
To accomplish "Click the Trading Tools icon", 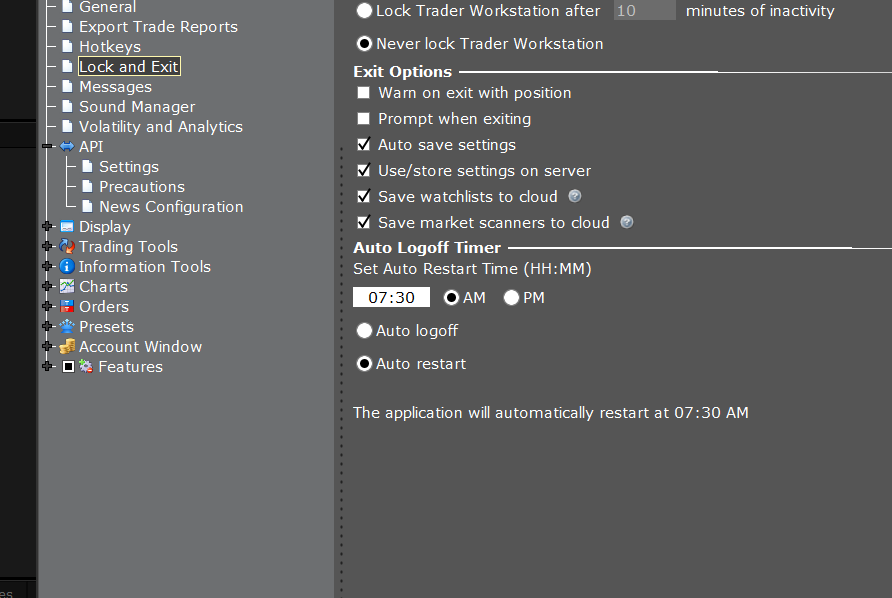I will [67, 247].
